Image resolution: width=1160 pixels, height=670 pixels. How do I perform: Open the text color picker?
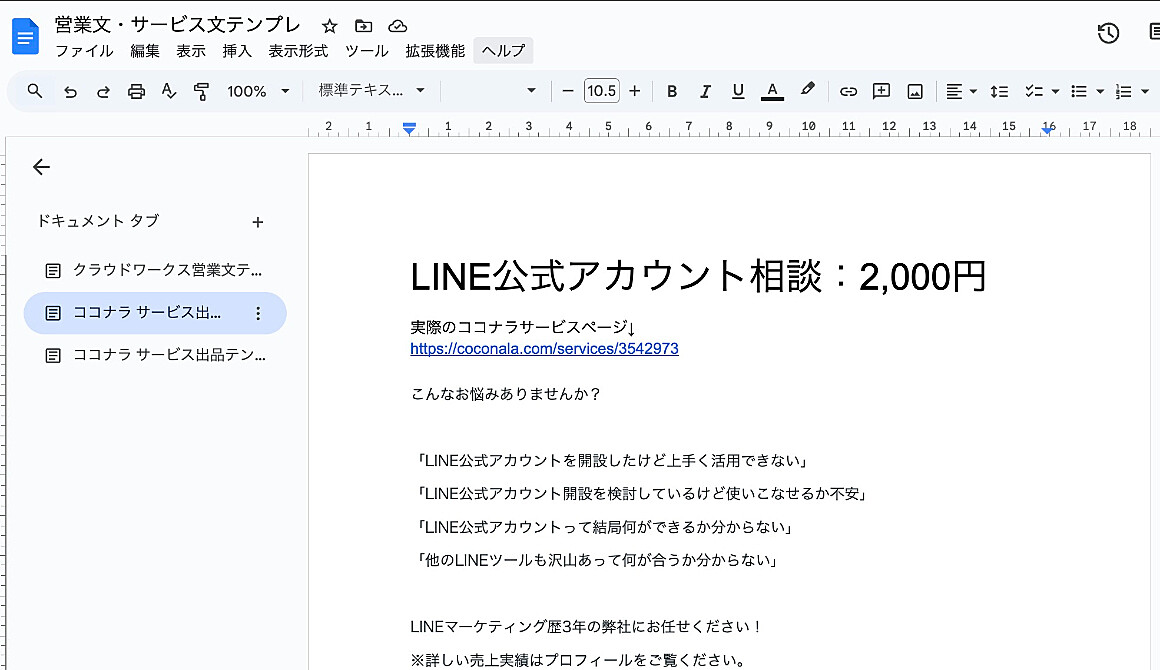772,91
